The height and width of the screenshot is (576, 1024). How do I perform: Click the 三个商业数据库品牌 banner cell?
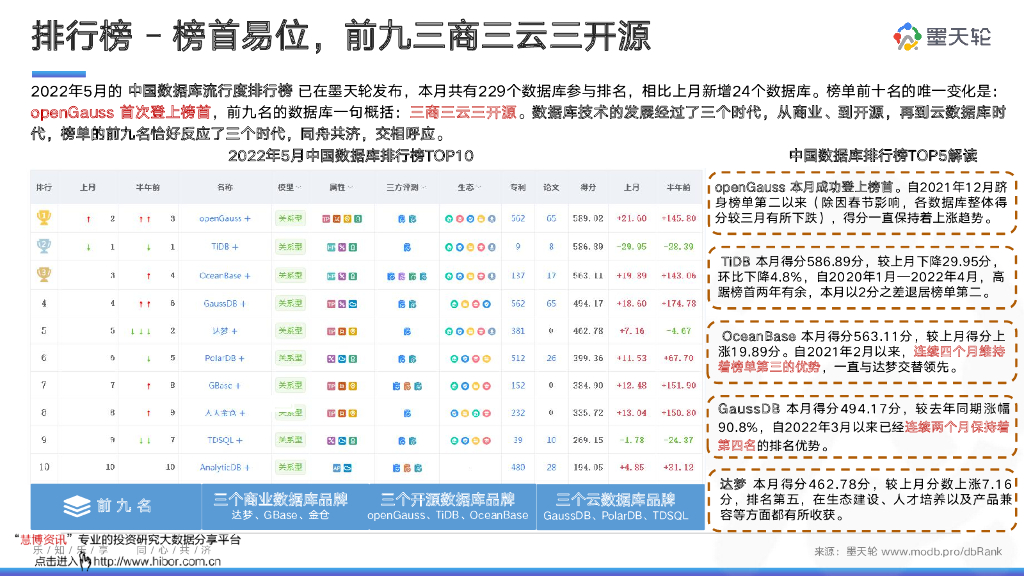point(285,507)
